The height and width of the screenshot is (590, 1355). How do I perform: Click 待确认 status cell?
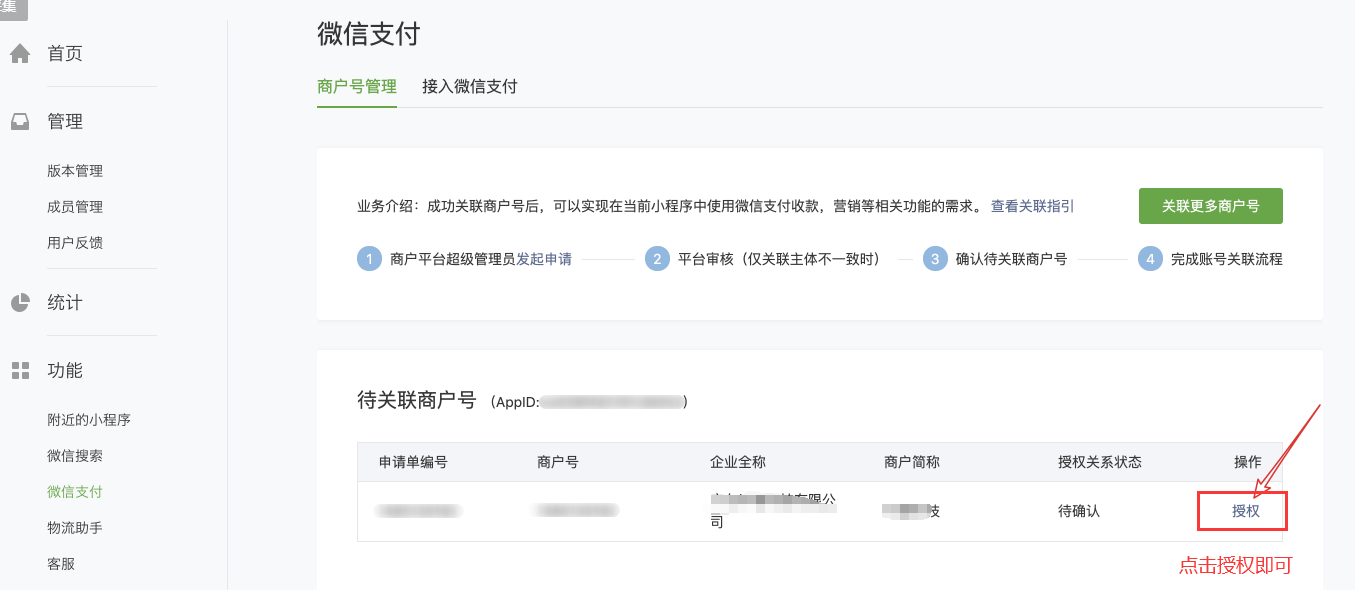(x=1079, y=511)
